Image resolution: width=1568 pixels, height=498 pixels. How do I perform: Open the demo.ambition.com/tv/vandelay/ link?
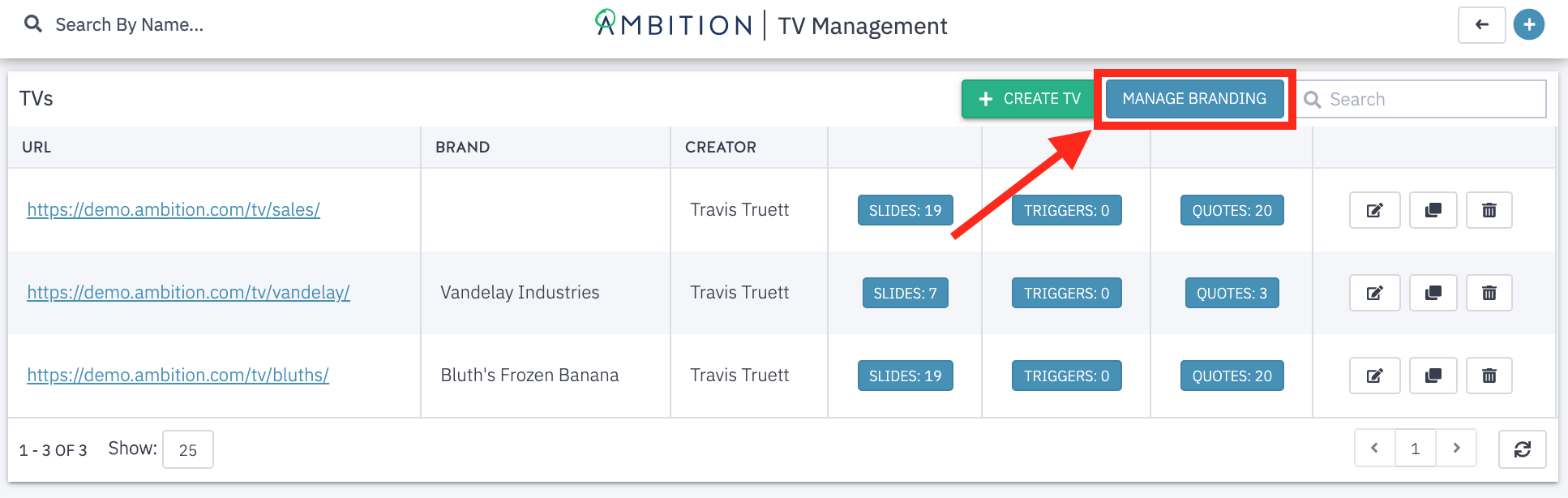[188, 292]
